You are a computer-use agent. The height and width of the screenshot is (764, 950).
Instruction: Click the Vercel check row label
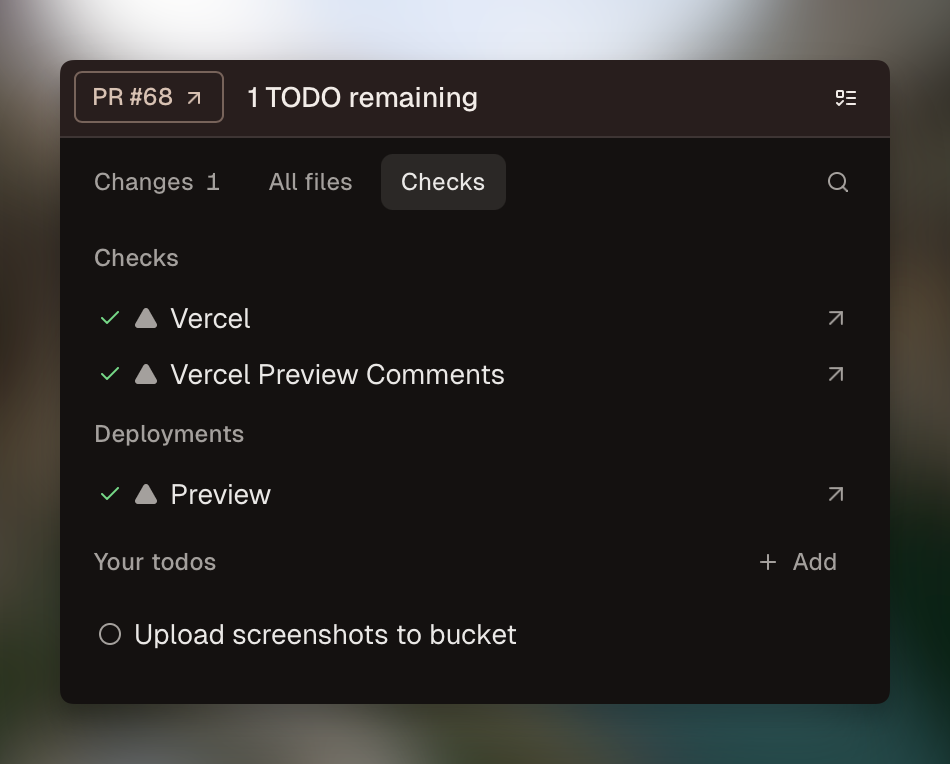pos(210,319)
